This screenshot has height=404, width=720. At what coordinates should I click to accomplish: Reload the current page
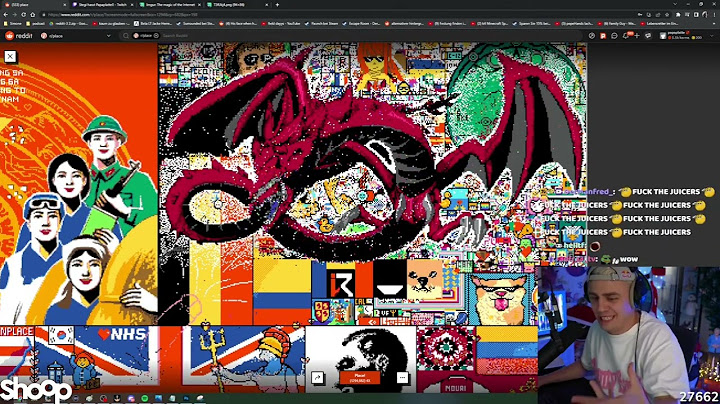pos(23,15)
